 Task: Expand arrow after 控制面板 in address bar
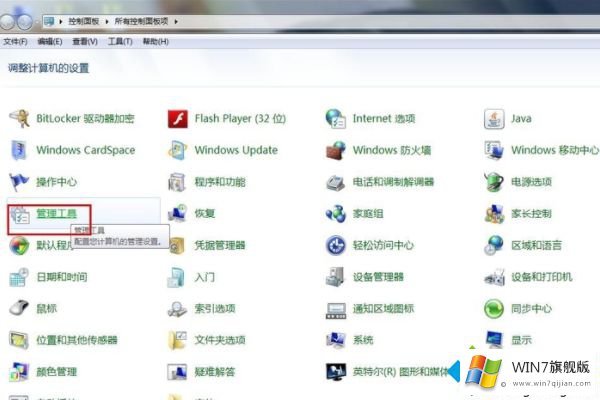pos(107,21)
